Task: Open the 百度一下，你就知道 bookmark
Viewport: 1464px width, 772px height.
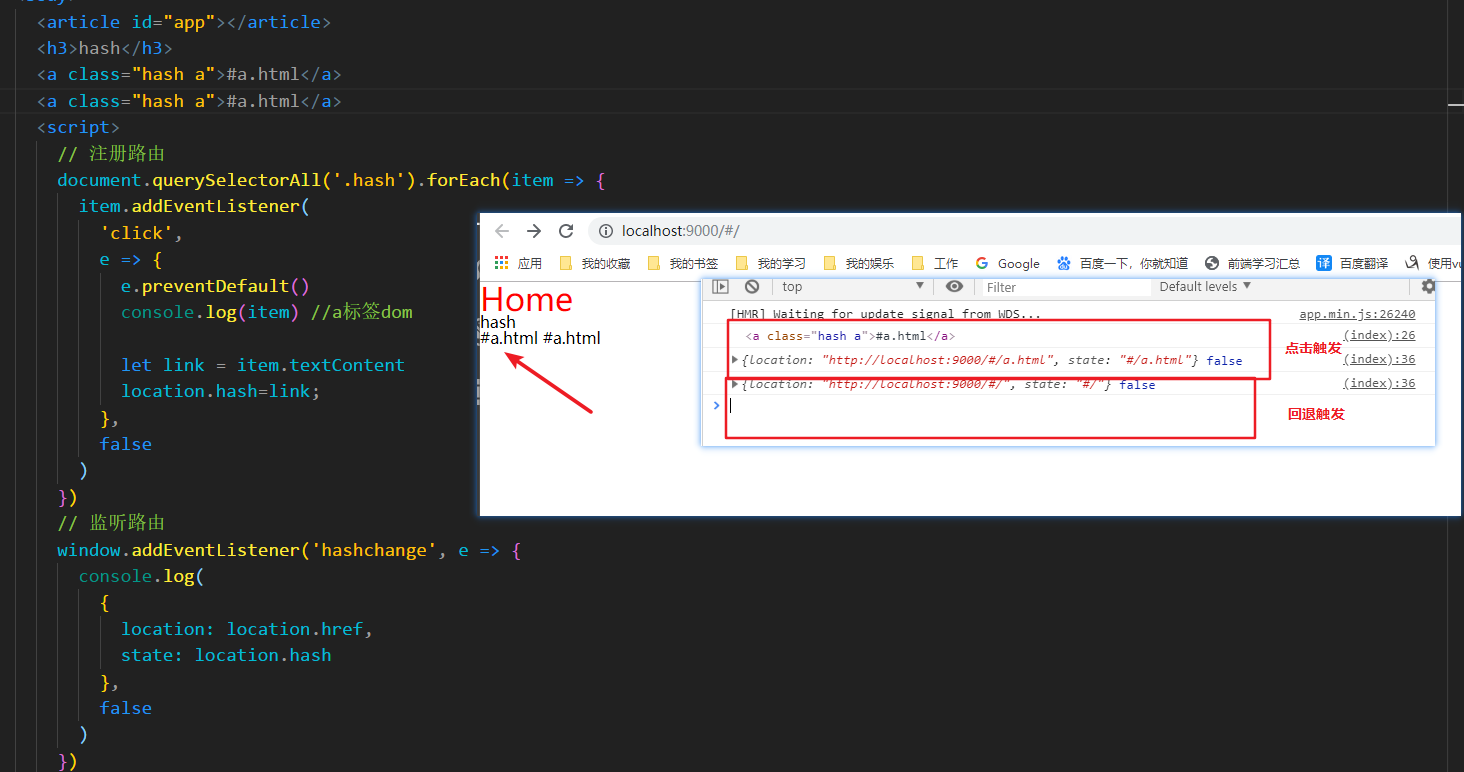Action: point(1122,263)
